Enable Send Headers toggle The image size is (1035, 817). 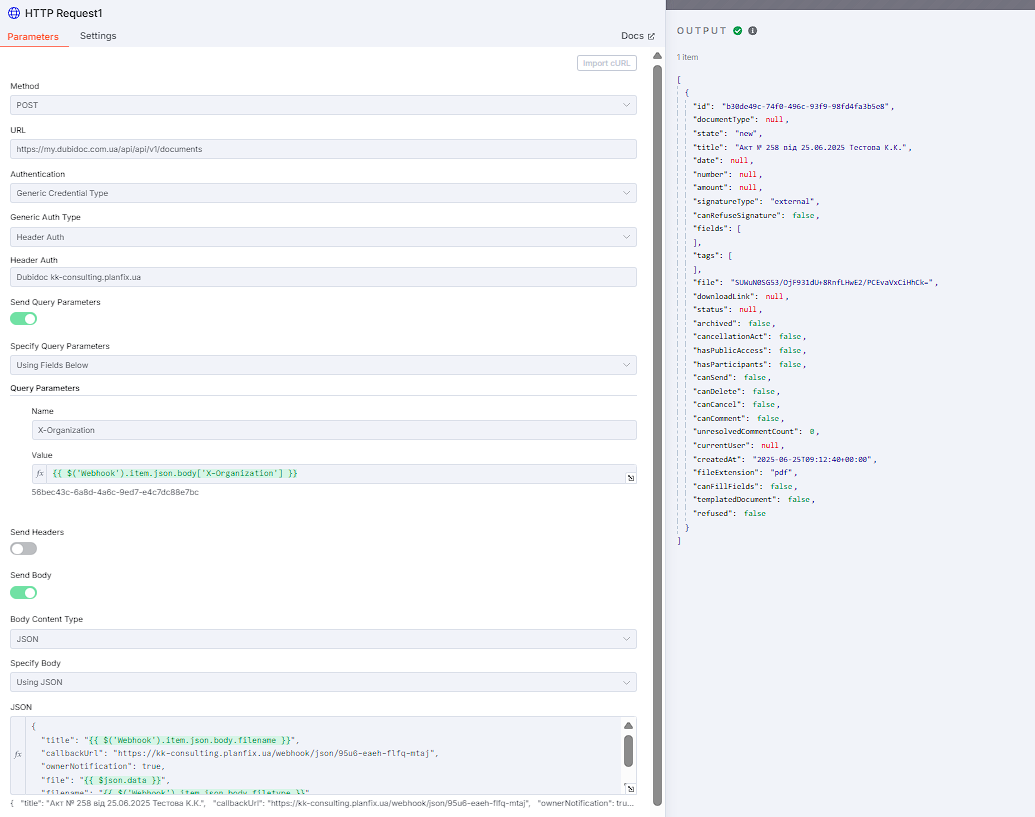coord(24,549)
